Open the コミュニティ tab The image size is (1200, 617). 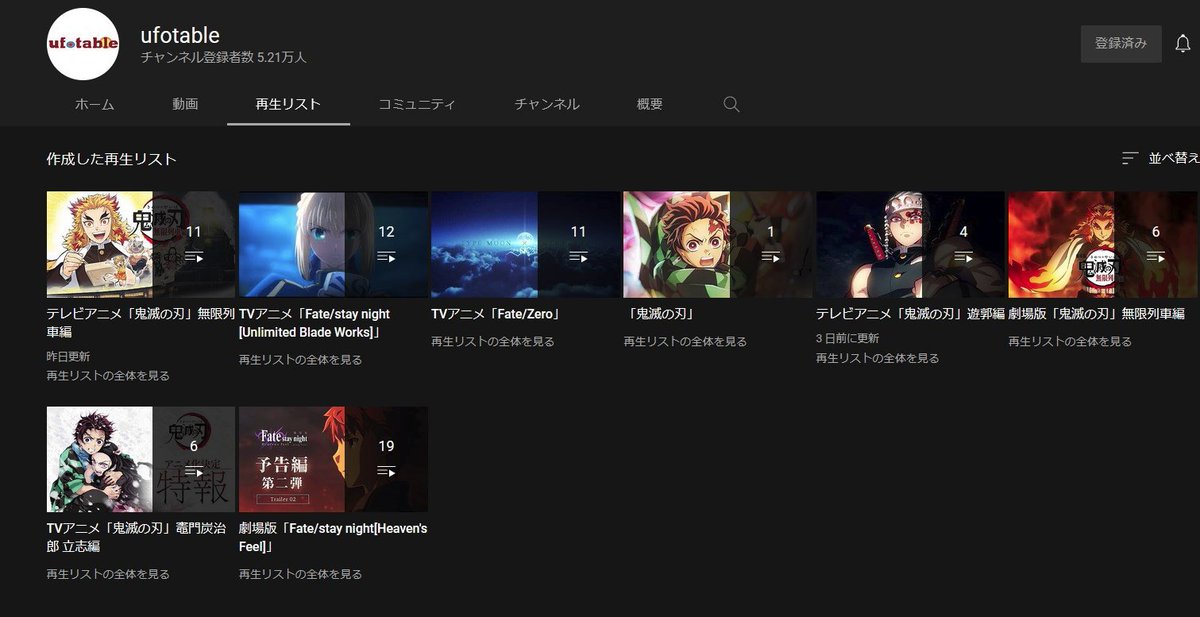(417, 104)
